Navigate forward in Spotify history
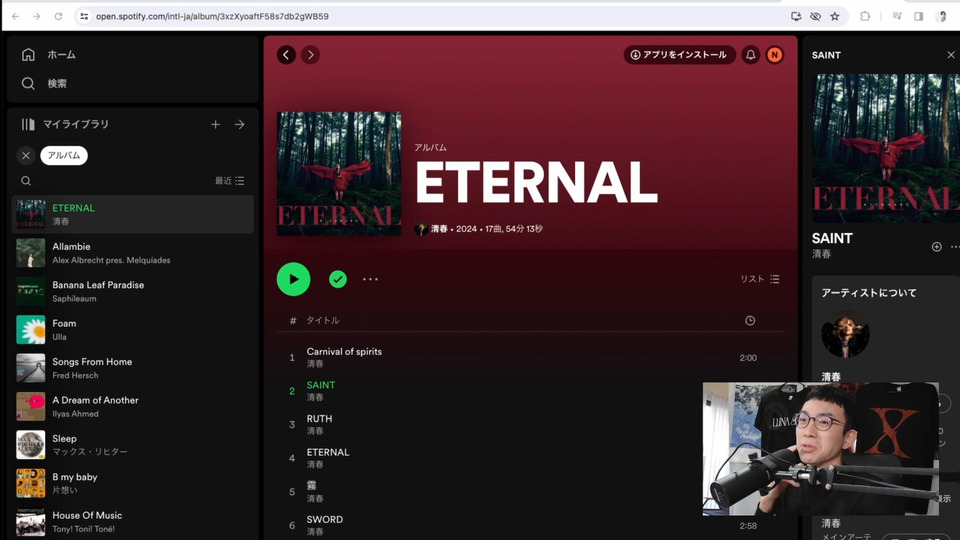The width and height of the screenshot is (960, 540). (310, 54)
